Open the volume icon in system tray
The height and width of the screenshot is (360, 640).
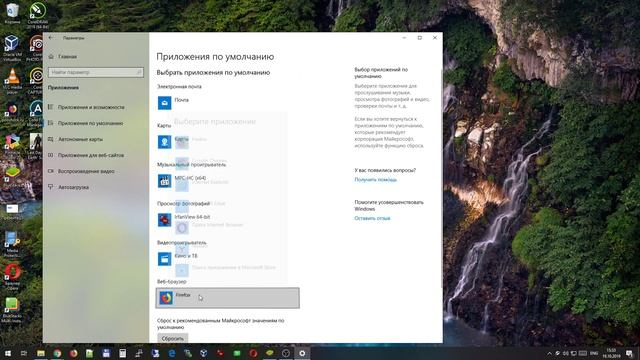pos(566,353)
